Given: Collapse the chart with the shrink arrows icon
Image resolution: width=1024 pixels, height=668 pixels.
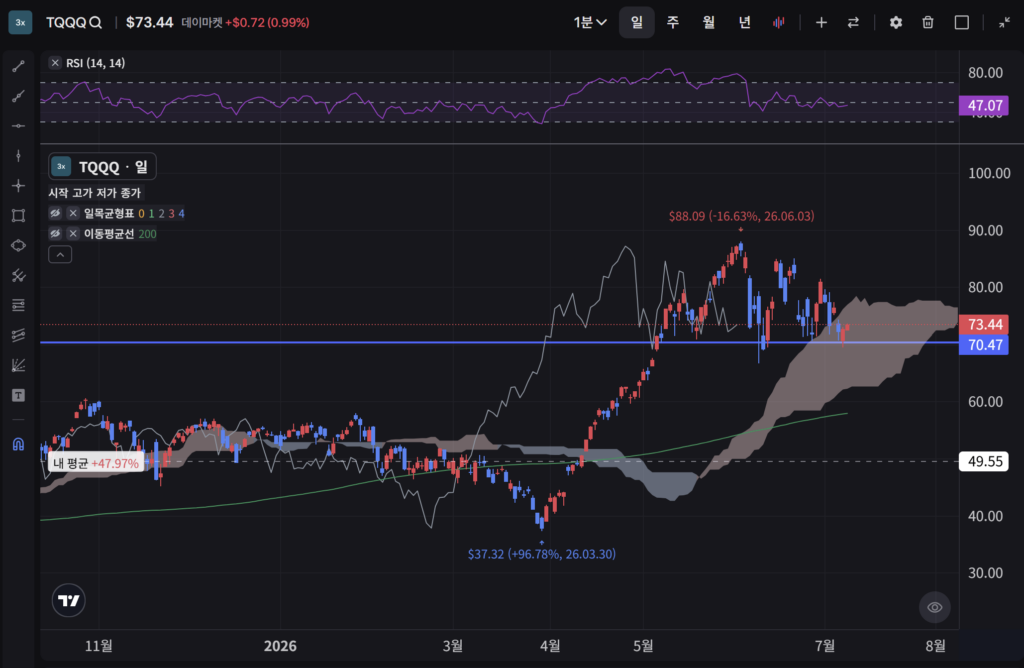Looking at the screenshot, I should [x=1004, y=22].
